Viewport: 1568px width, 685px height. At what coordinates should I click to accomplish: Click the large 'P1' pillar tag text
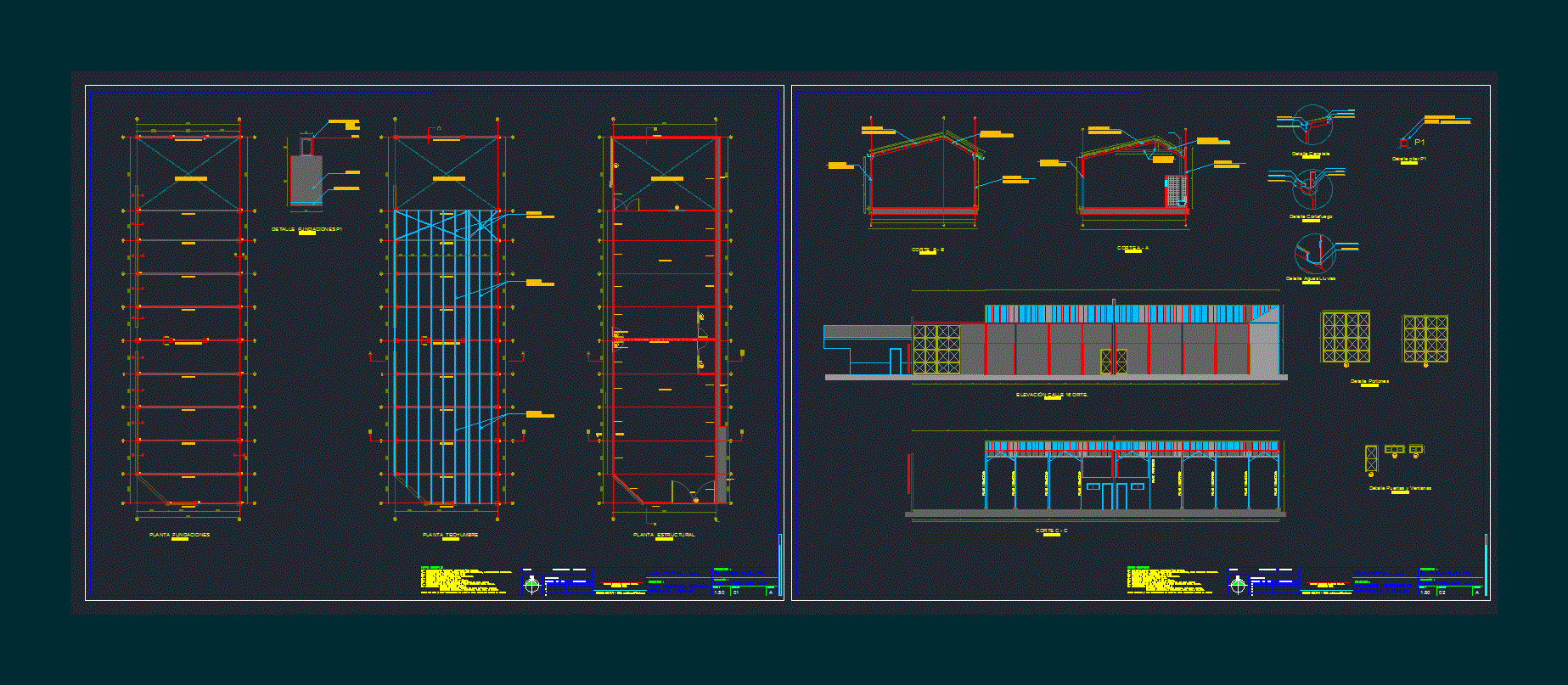tap(1419, 142)
